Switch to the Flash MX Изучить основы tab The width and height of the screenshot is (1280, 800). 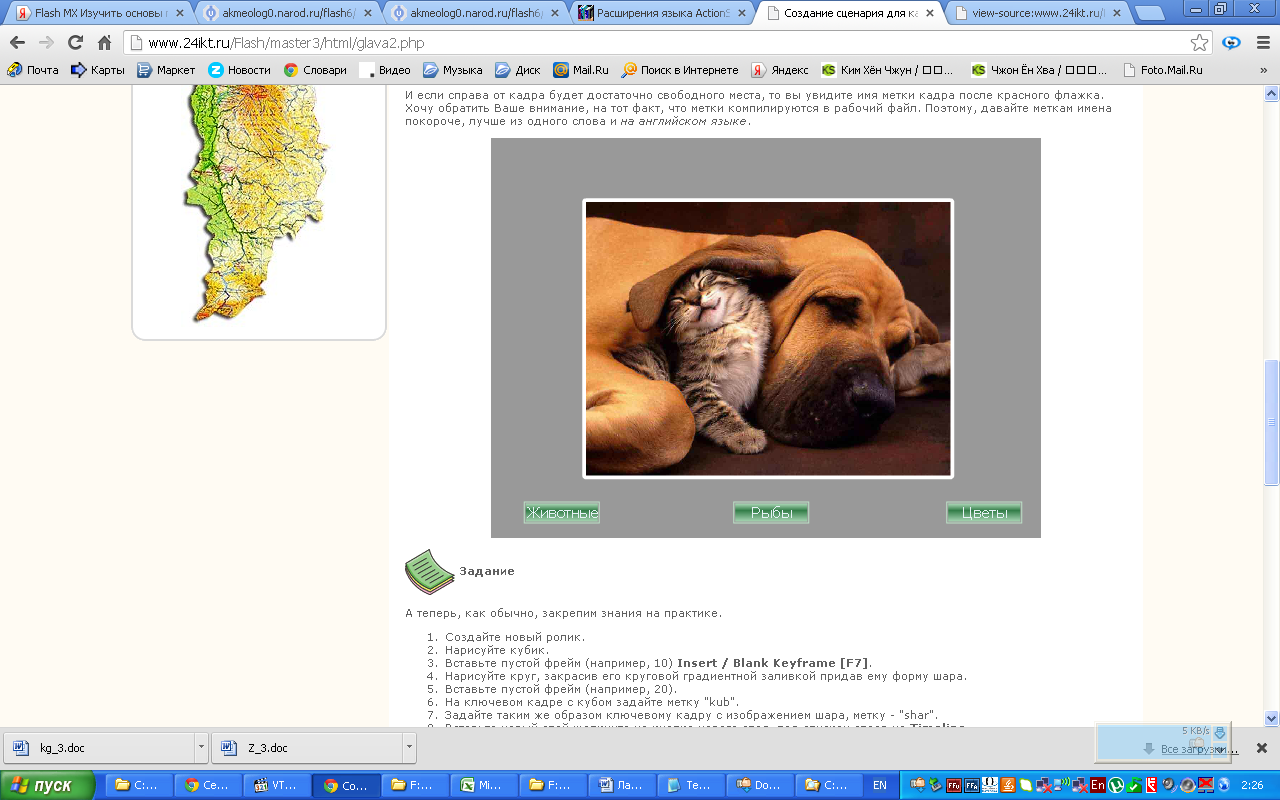[96, 14]
